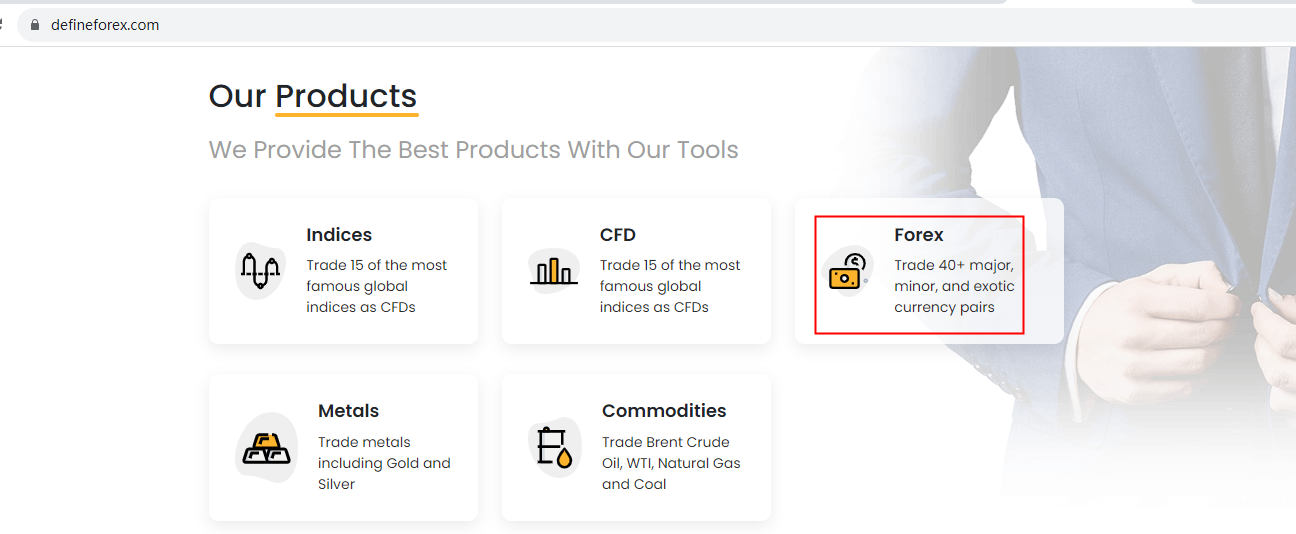Click 'Trade Brent Crude Oil' description text
The image size is (1296, 534).
tap(671, 463)
